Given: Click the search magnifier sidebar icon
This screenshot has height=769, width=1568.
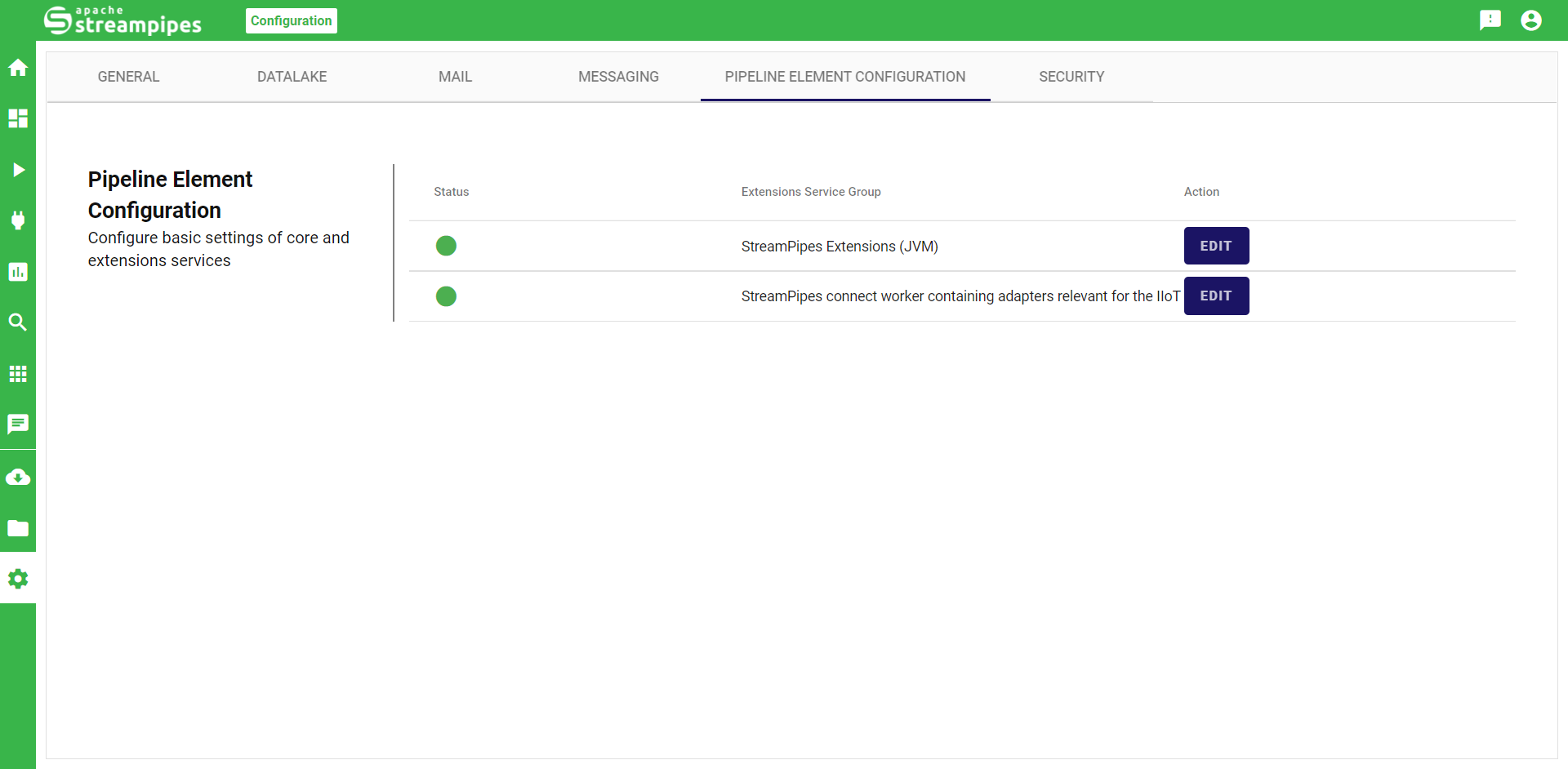Looking at the screenshot, I should 18,322.
